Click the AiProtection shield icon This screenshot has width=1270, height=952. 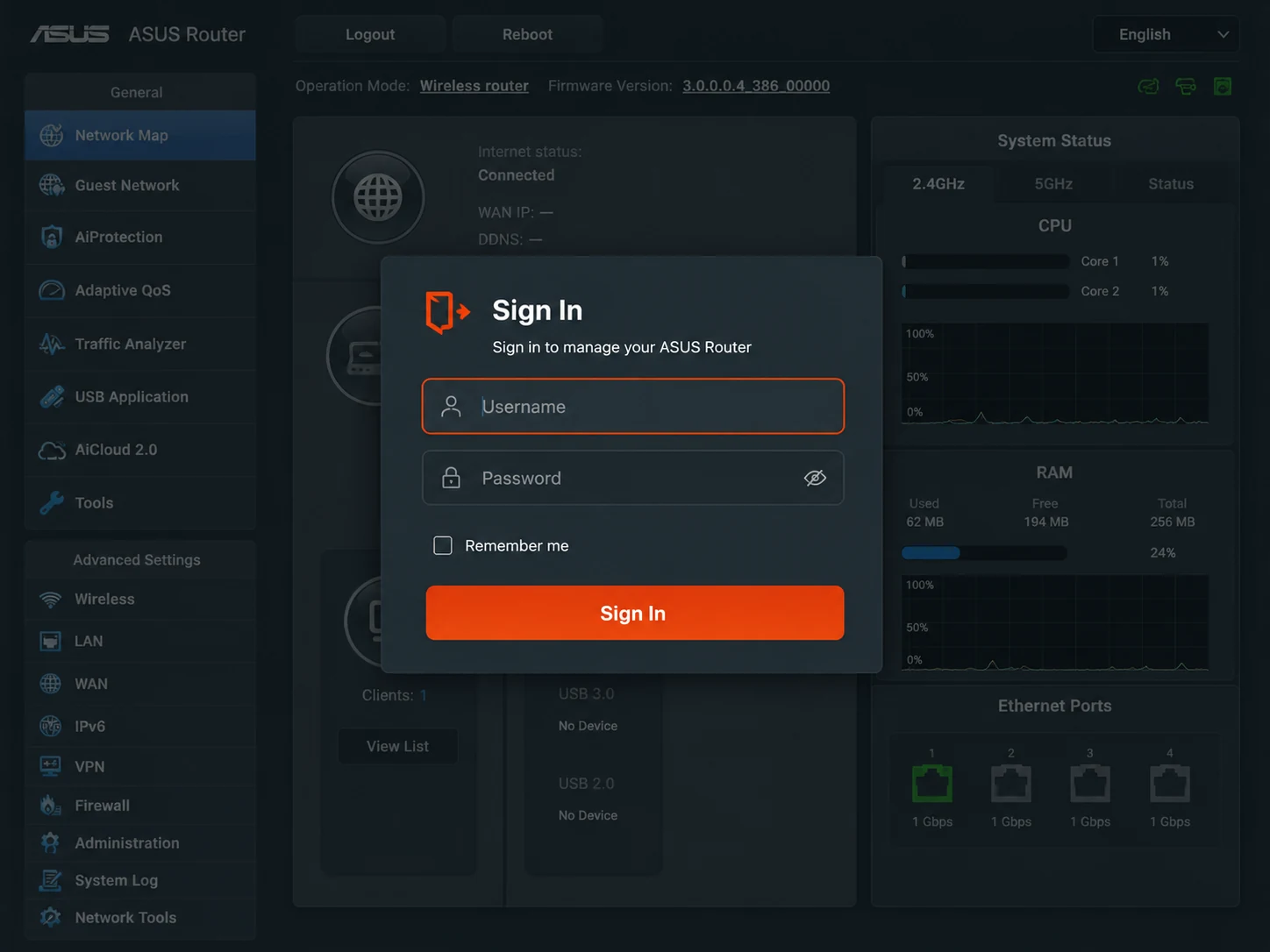click(52, 237)
